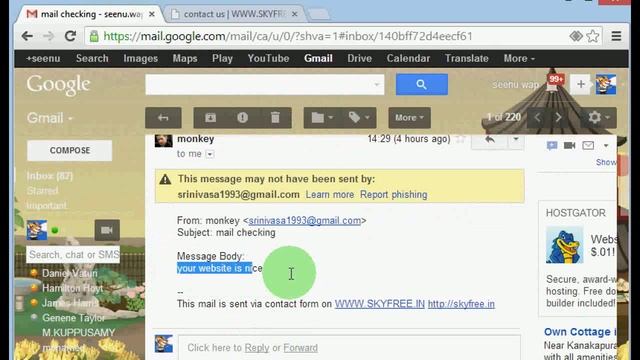Click the envelope icon in people panel
The width and height of the screenshot is (640, 360).
[588, 145]
